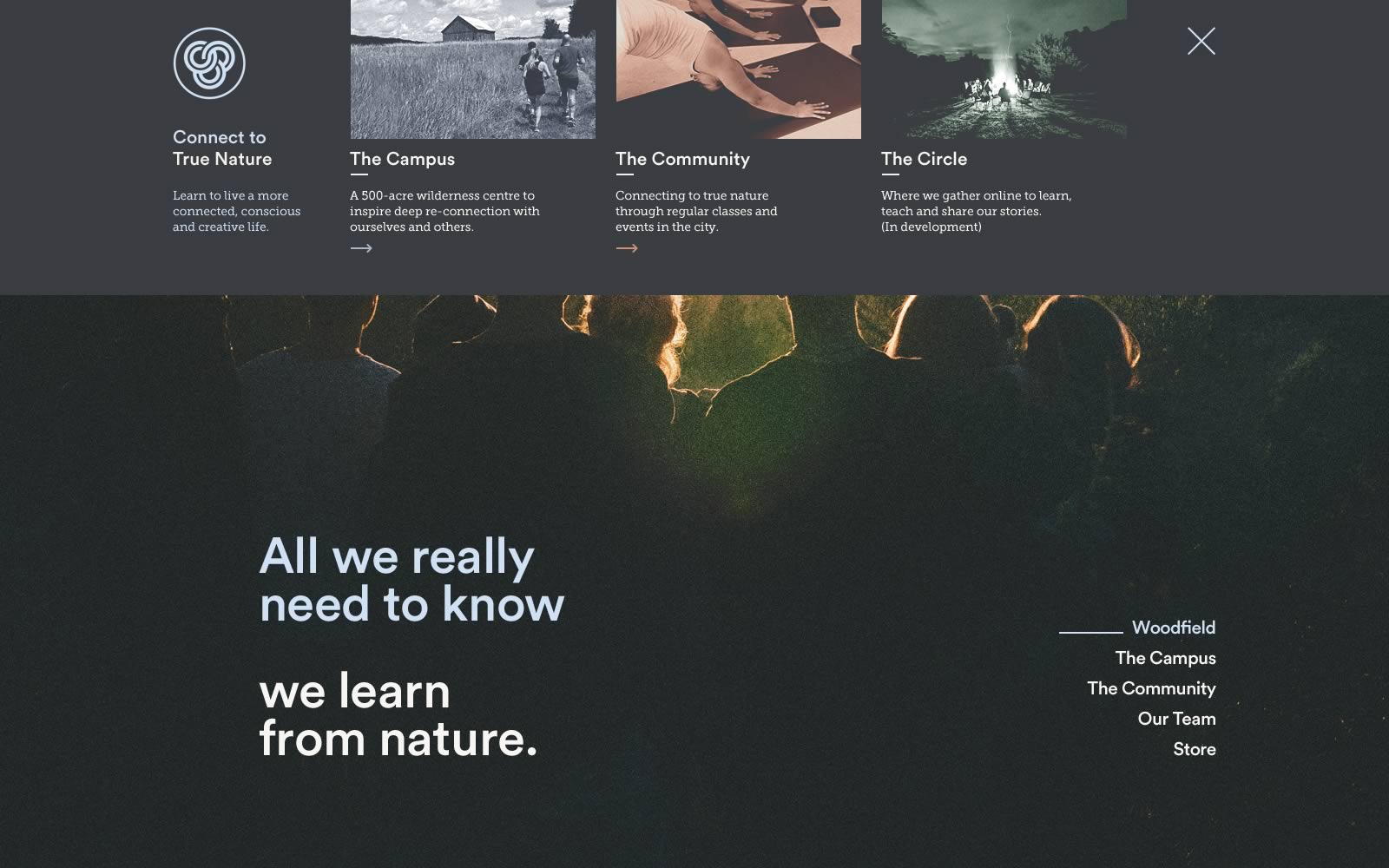Click the 'Connecting to true nature' description text
The height and width of the screenshot is (868, 1389).
(696, 211)
